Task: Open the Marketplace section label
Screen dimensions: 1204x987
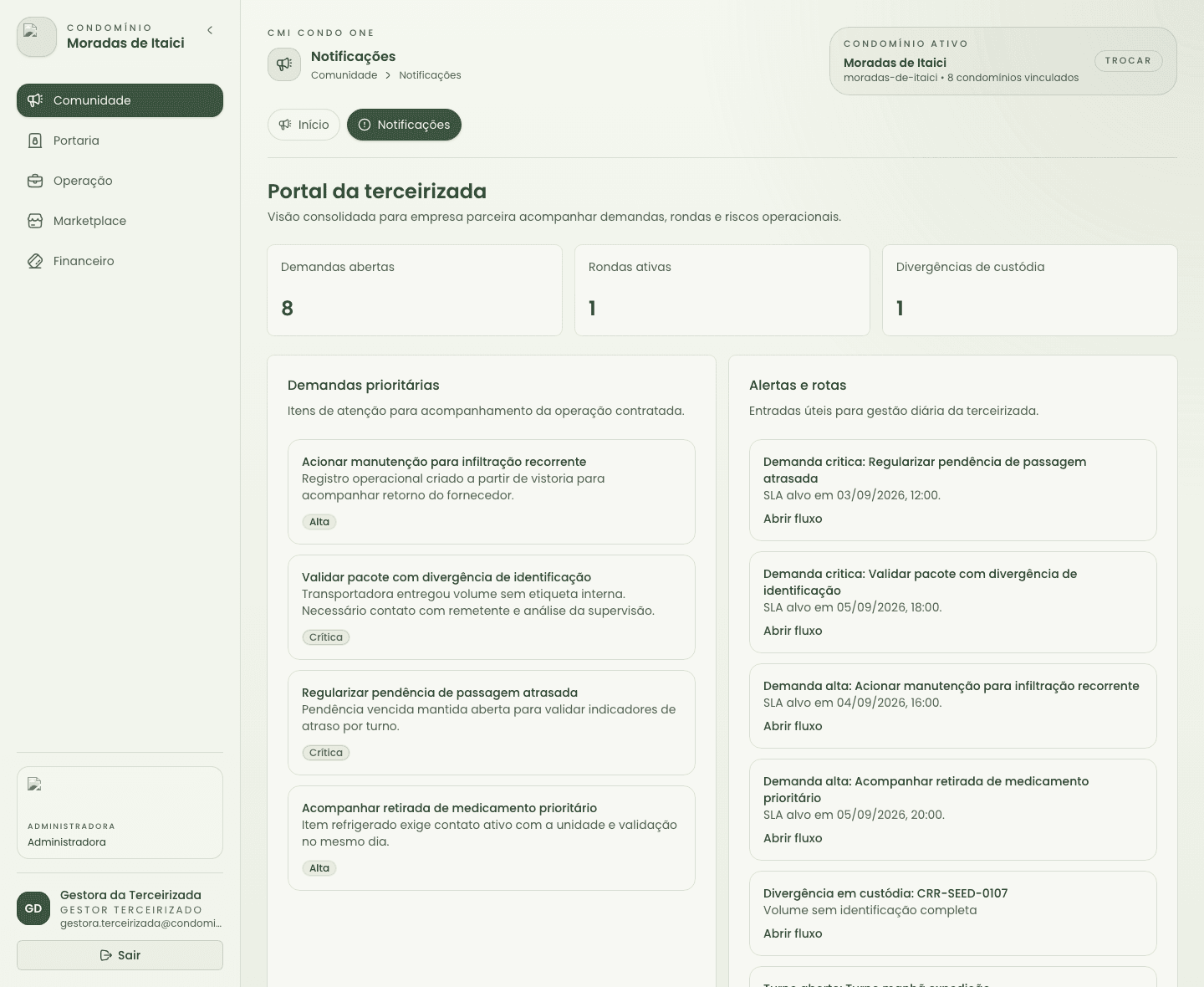Action: 89,221
